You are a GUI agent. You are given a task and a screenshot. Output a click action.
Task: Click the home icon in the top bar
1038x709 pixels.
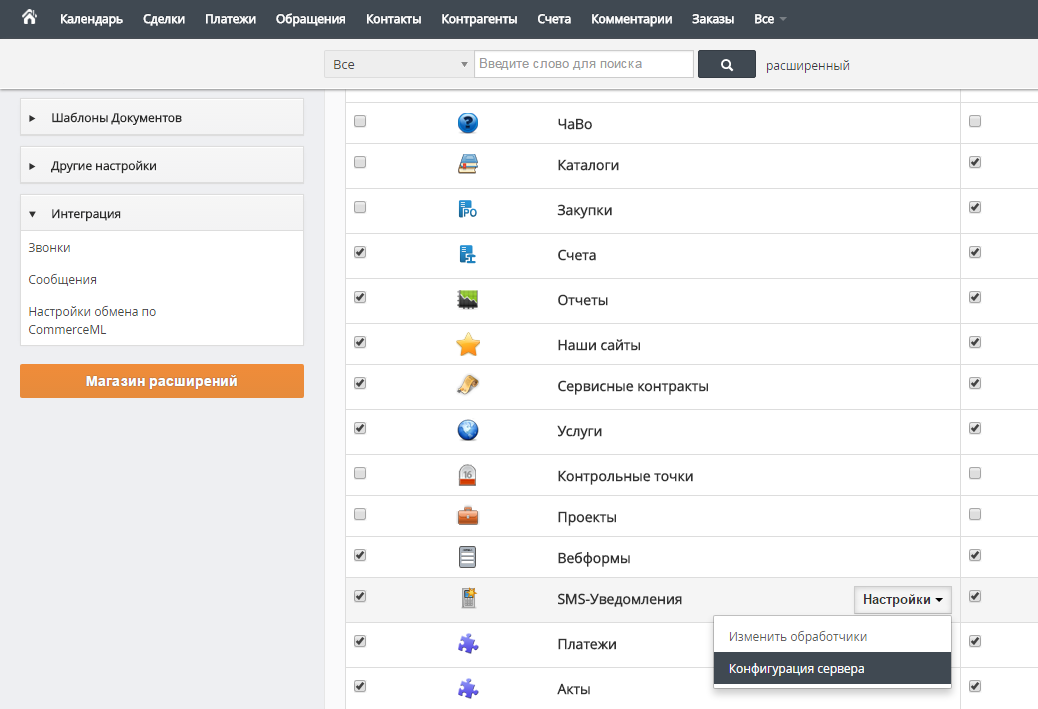point(29,18)
